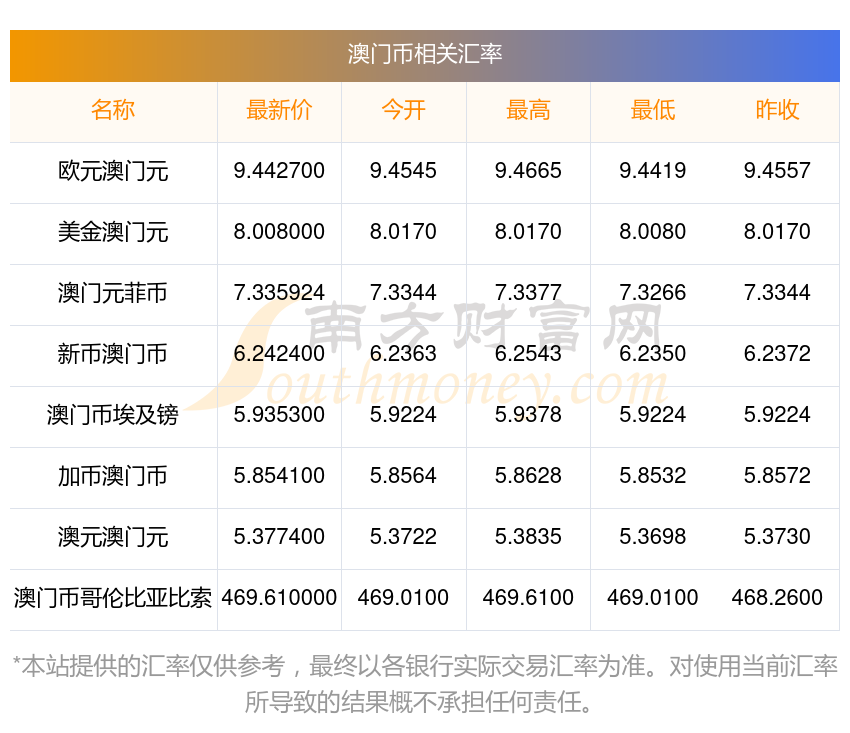Click the 最高 column header

(x=528, y=110)
